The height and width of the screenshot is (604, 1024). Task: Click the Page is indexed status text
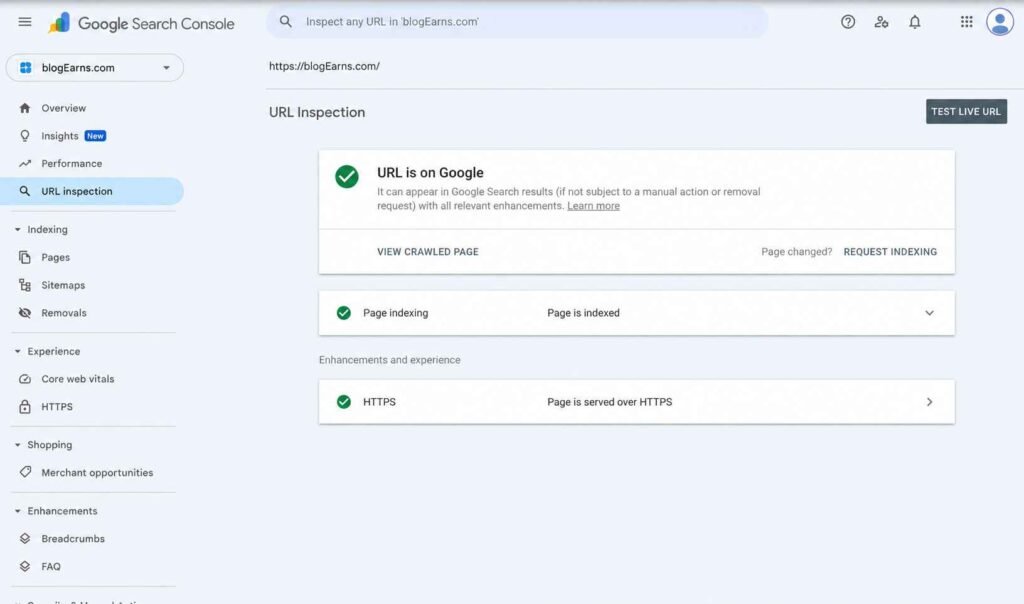pyautogui.click(x=583, y=313)
